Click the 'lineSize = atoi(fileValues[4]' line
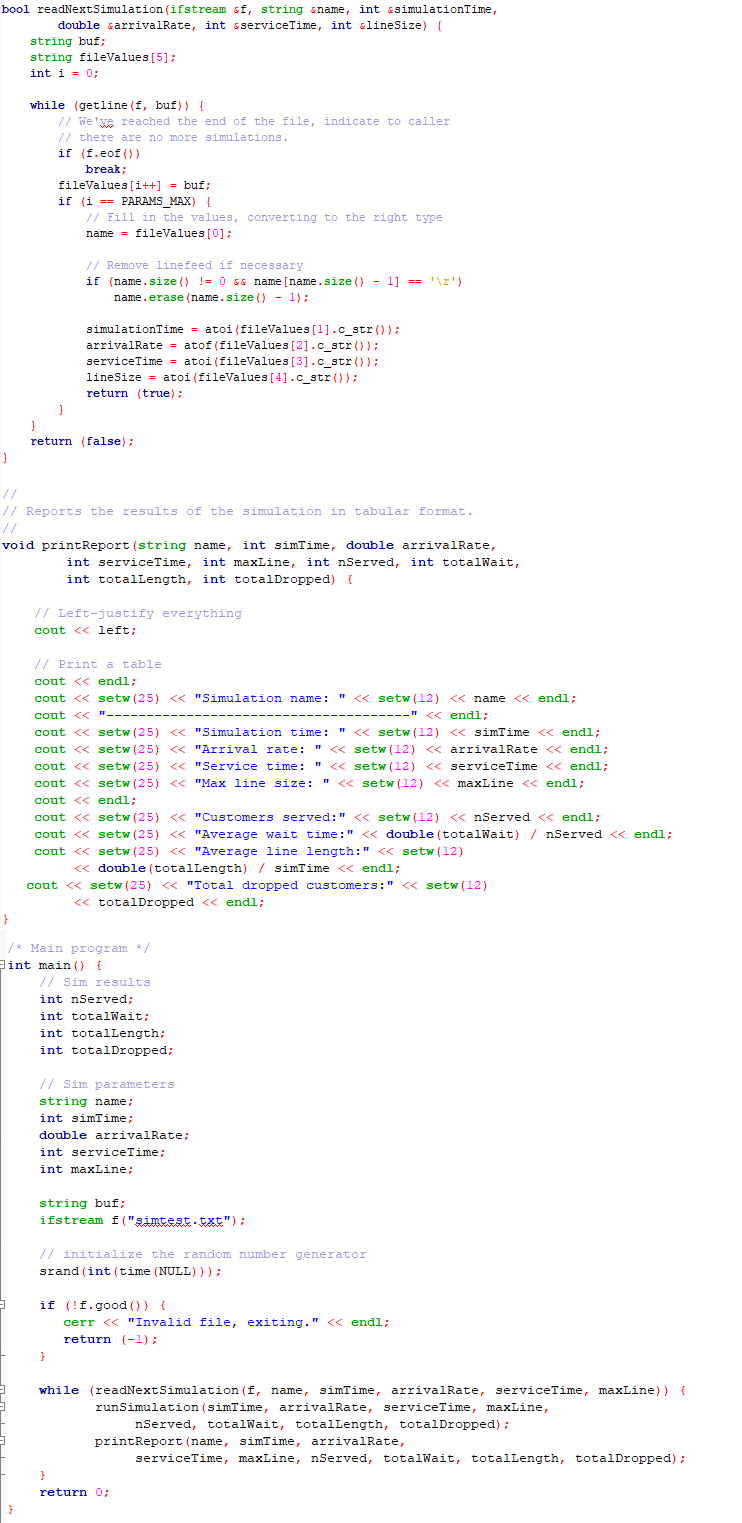Image resolution: width=742 pixels, height=1523 pixels. [x=222, y=377]
